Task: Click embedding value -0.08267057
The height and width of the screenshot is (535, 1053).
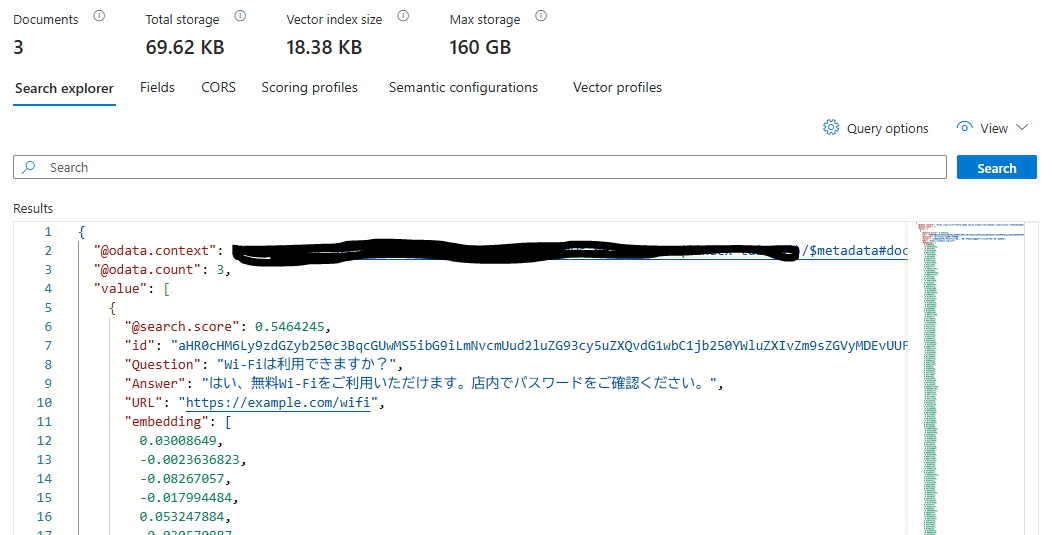Action: tap(181, 479)
